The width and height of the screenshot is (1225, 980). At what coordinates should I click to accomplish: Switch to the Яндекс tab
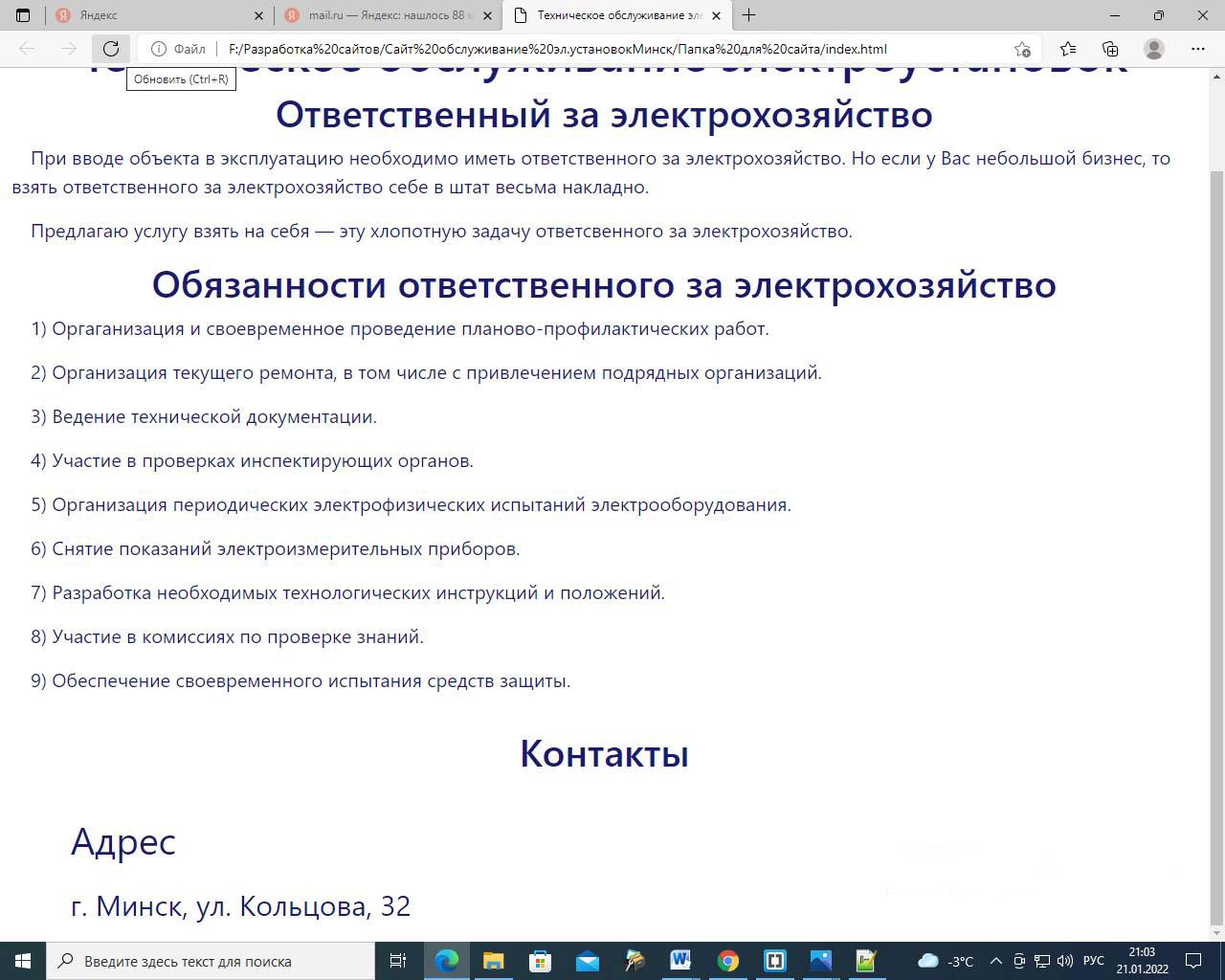pos(153,15)
